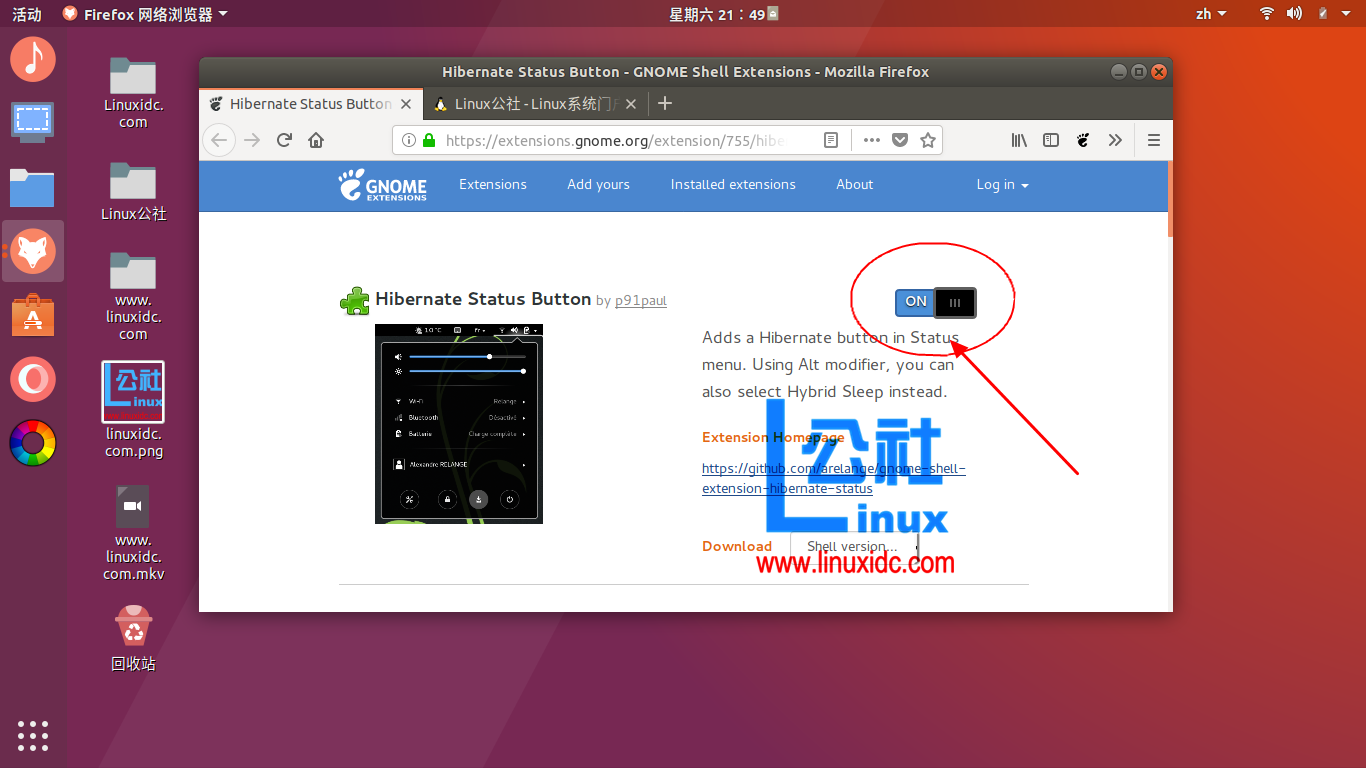Open the color wheel app in dock
The width and height of the screenshot is (1366, 768).
click(33, 443)
